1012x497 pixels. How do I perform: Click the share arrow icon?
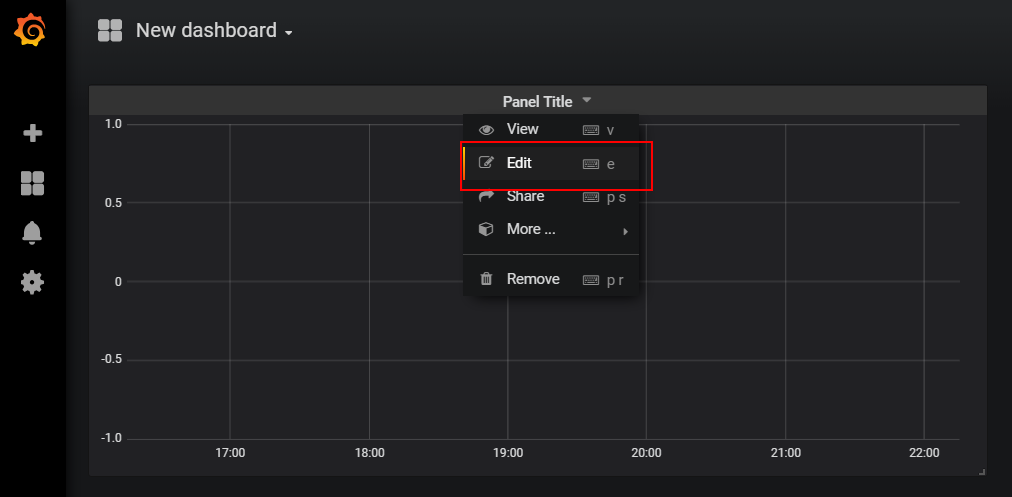[x=486, y=196]
